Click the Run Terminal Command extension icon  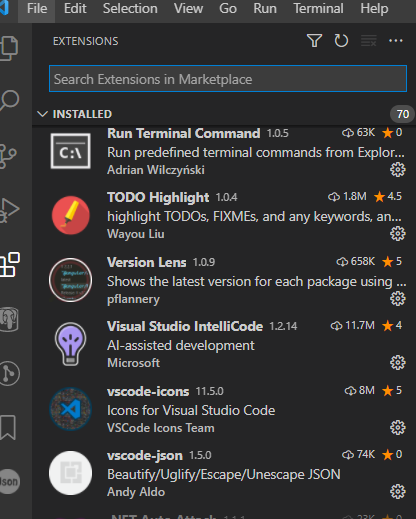coord(70,151)
